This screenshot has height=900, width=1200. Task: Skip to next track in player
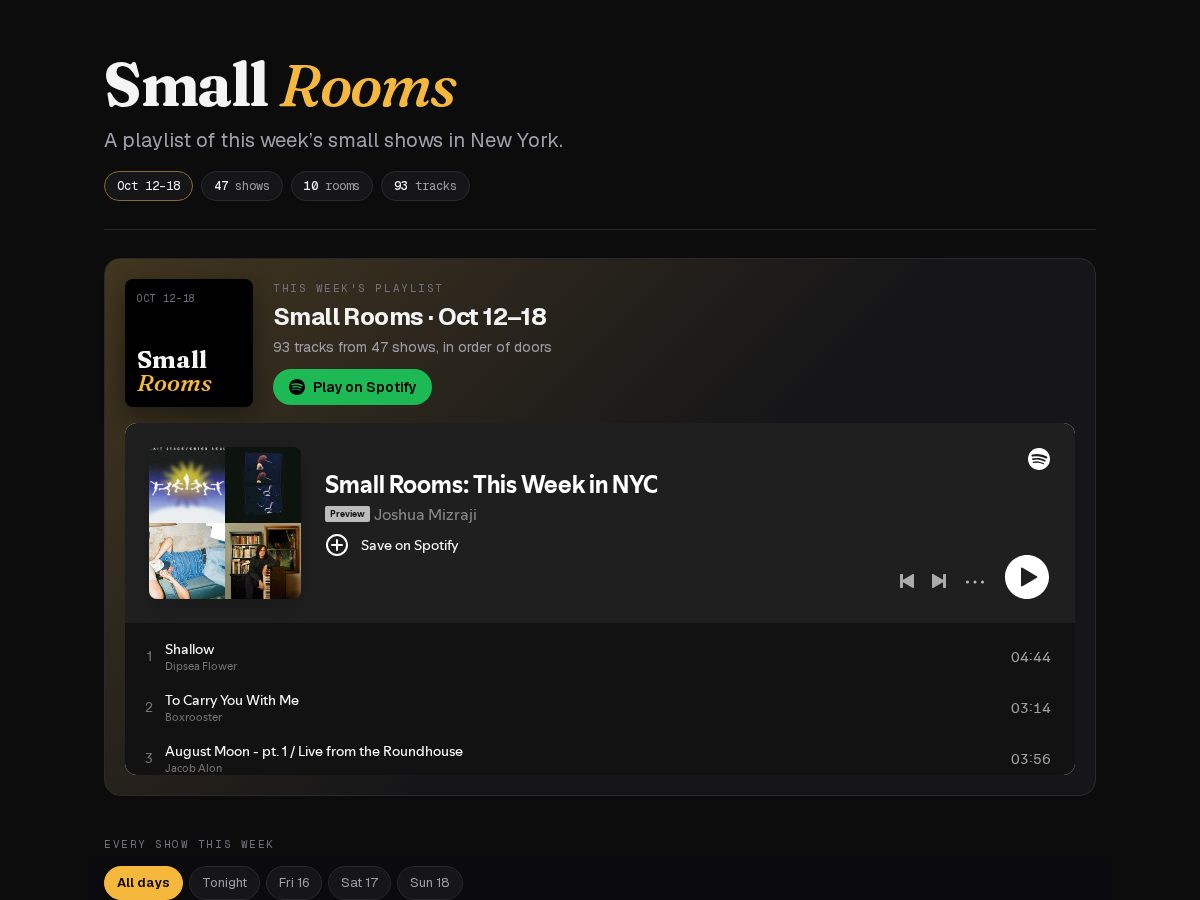coord(939,581)
